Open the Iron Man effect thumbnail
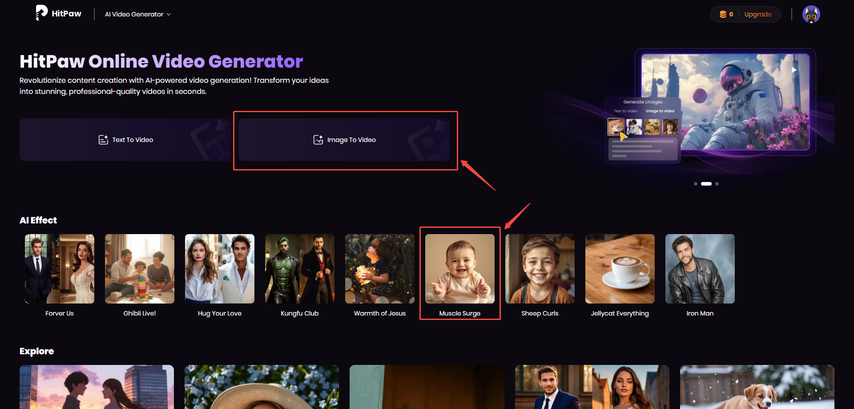Image resolution: width=854 pixels, height=409 pixels. (700, 268)
